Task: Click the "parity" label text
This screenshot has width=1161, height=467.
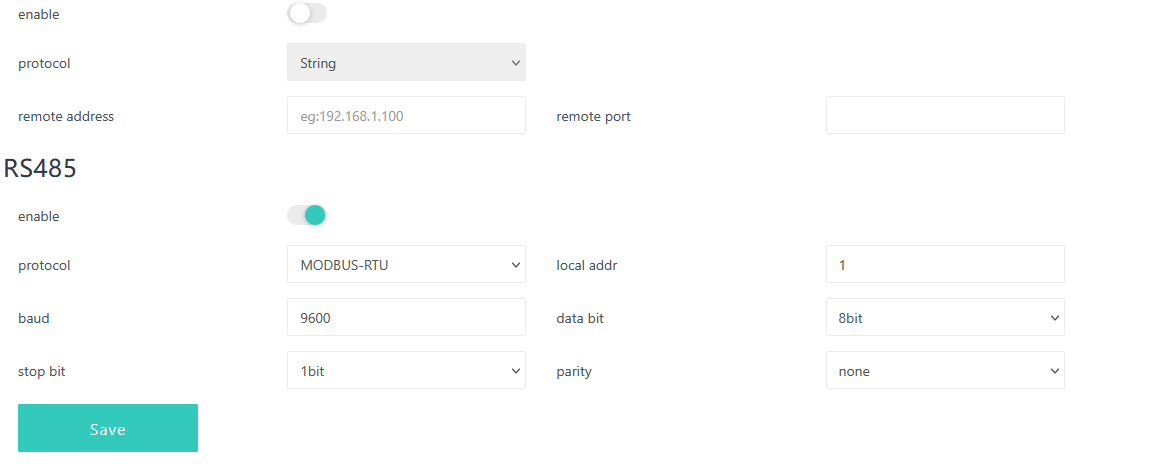Action: pos(574,372)
